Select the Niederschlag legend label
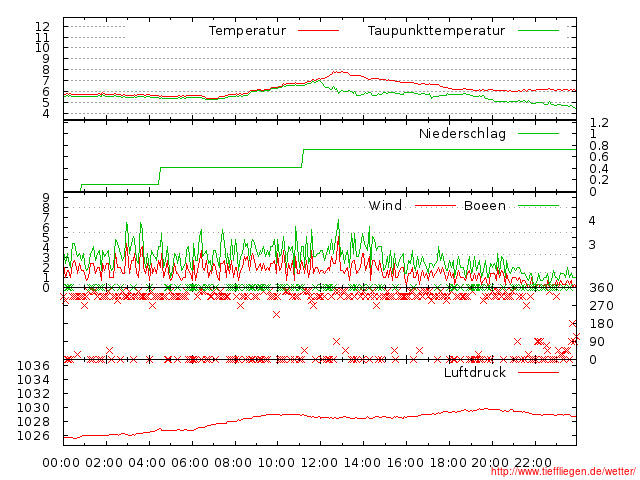This screenshot has height=480, width=640. click(462, 133)
